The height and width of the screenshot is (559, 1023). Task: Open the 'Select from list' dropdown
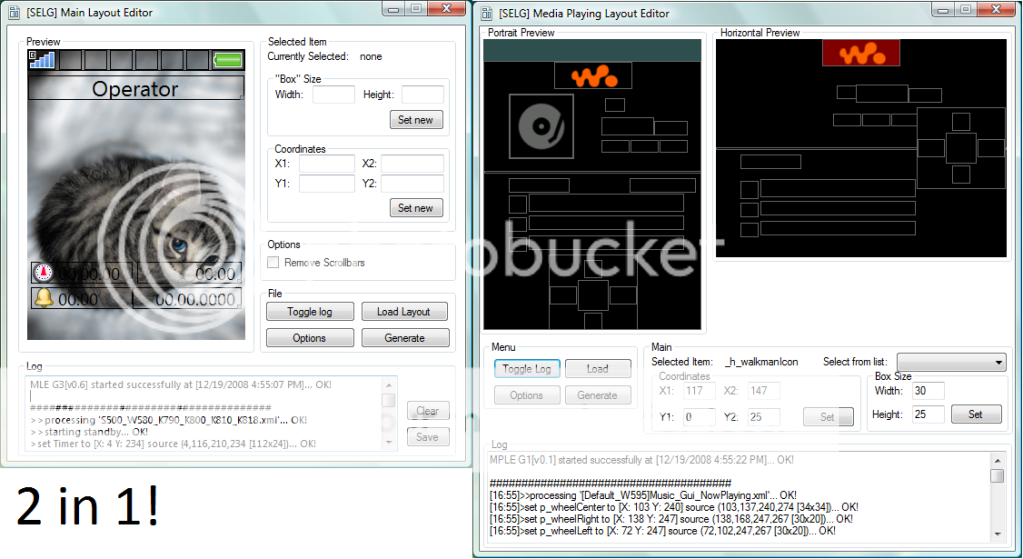click(951, 361)
